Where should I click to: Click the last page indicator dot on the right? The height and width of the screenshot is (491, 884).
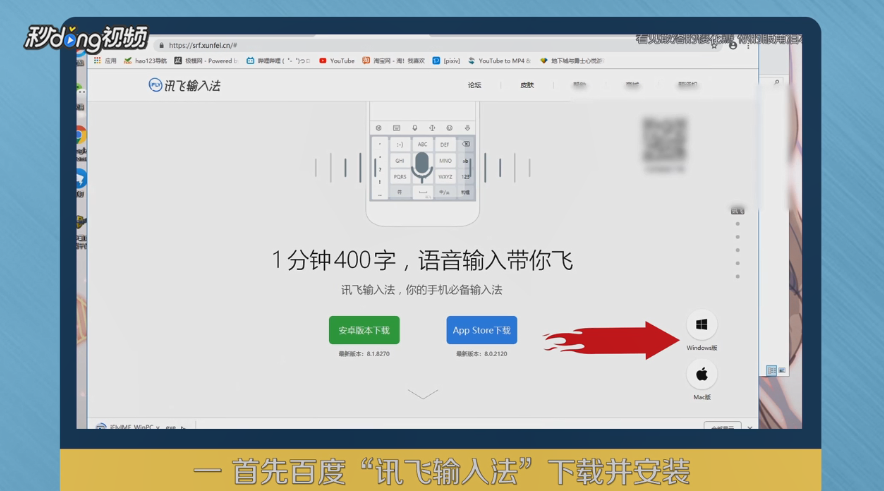737,276
